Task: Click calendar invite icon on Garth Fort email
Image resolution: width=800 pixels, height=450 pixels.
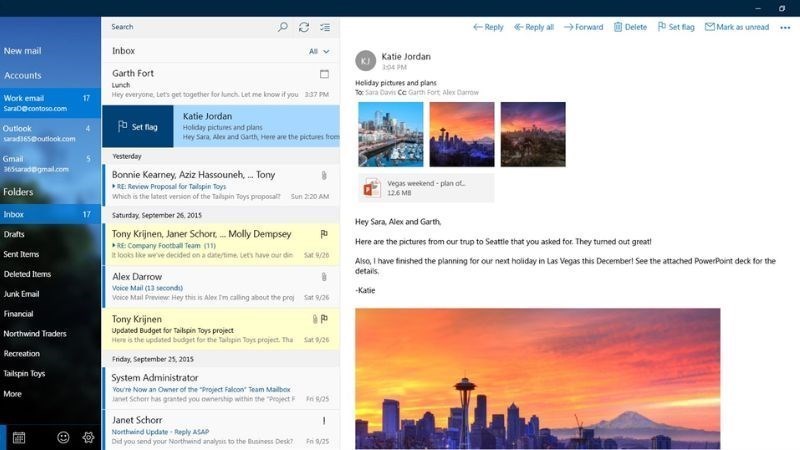Action: pyautogui.click(x=324, y=74)
